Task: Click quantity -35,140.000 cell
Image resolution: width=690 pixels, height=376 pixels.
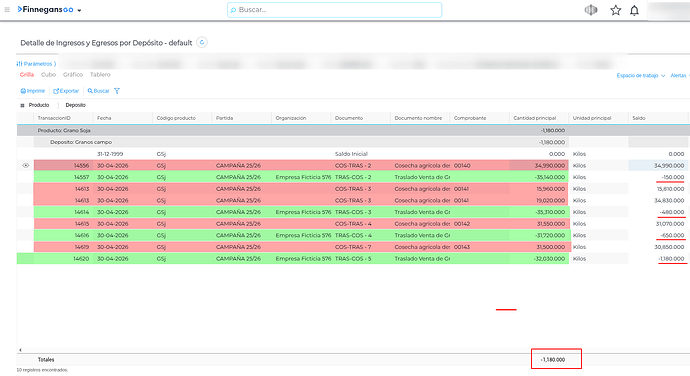Action: click(539, 177)
